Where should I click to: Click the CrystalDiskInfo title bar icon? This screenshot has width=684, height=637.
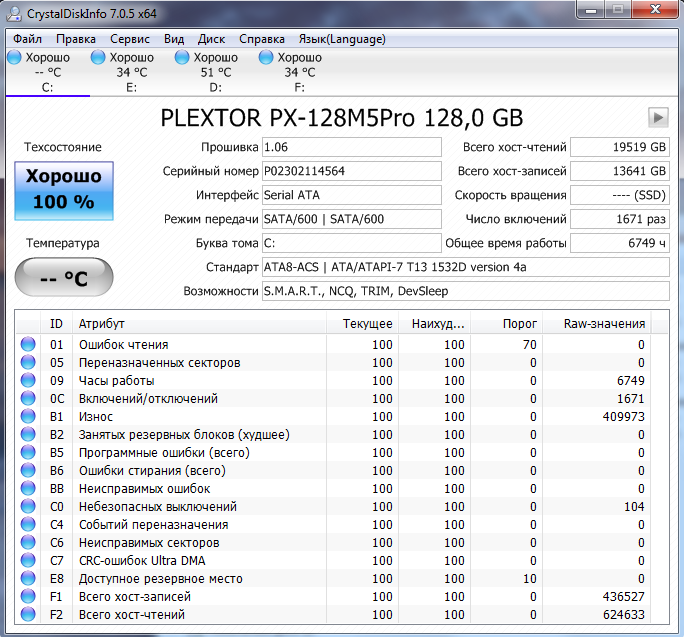(14, 14)
